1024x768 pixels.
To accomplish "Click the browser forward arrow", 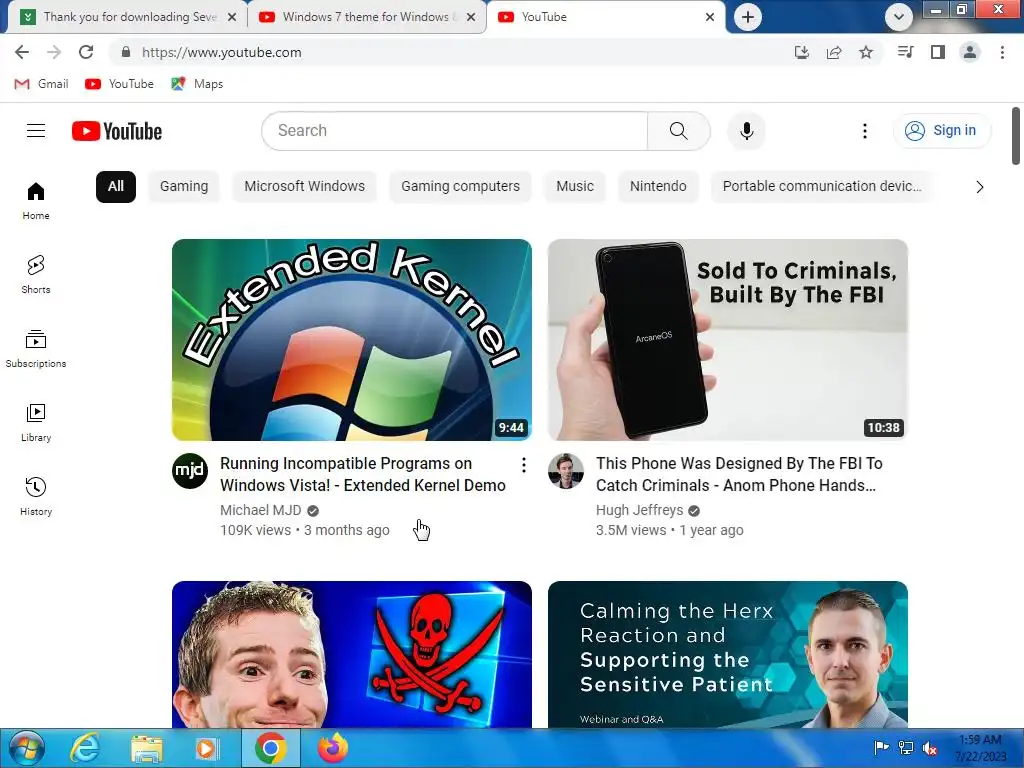I will (x=54, y=52).
